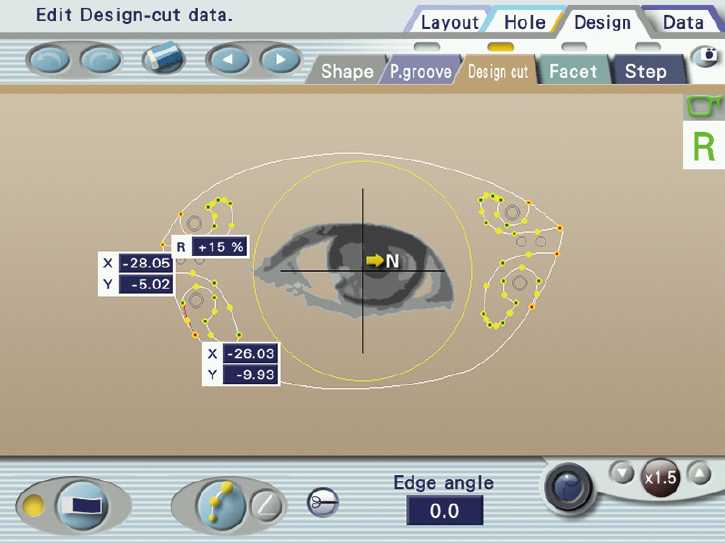
Task: Open the Facet sub-tab
Action: pos(573,72)
